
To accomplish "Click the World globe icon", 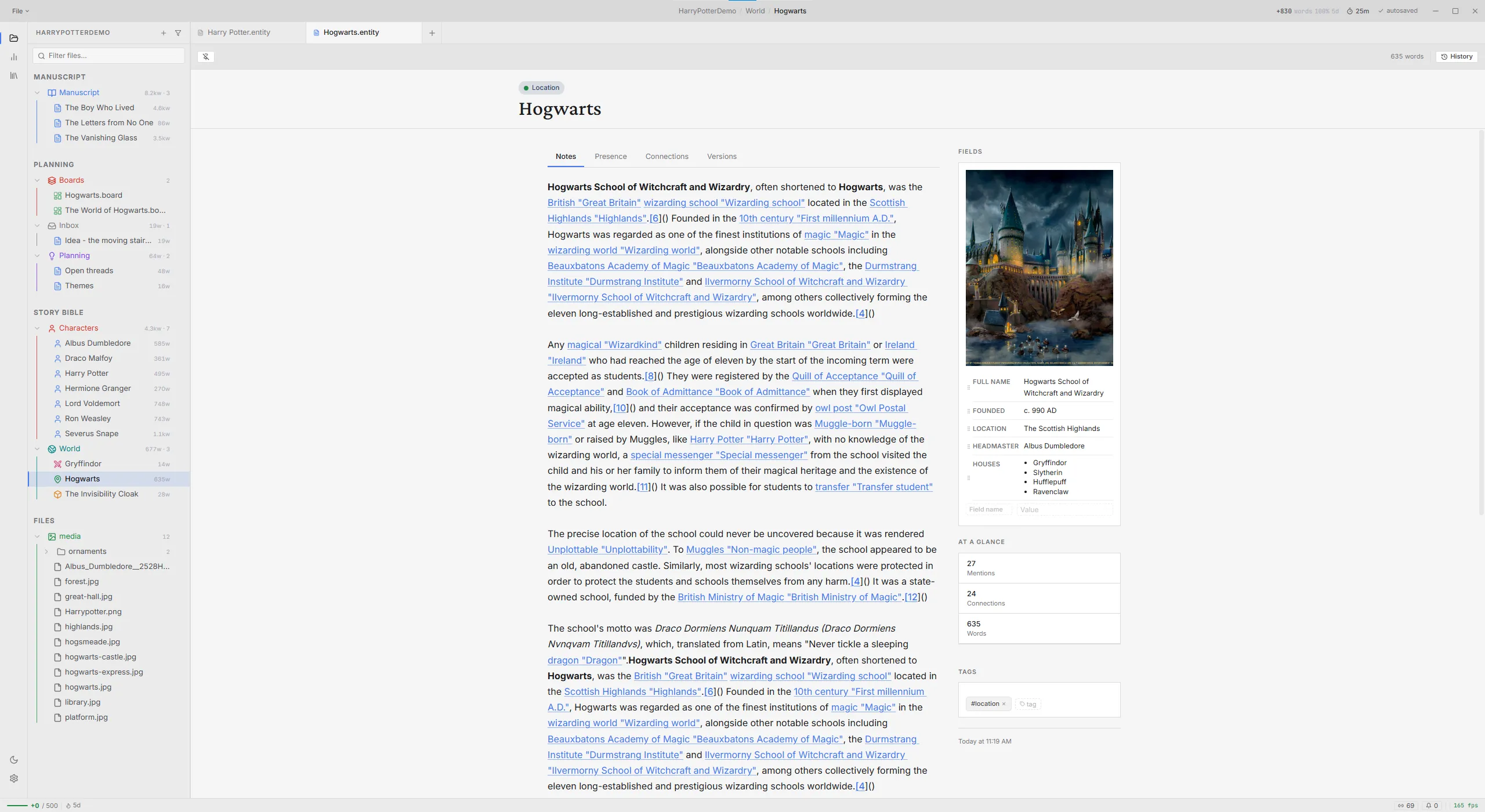I will tap(52, 449).
